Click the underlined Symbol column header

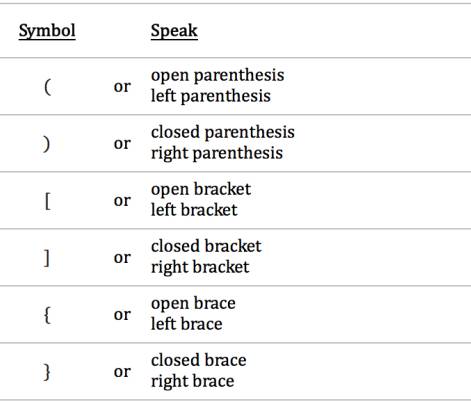point(47,31)
